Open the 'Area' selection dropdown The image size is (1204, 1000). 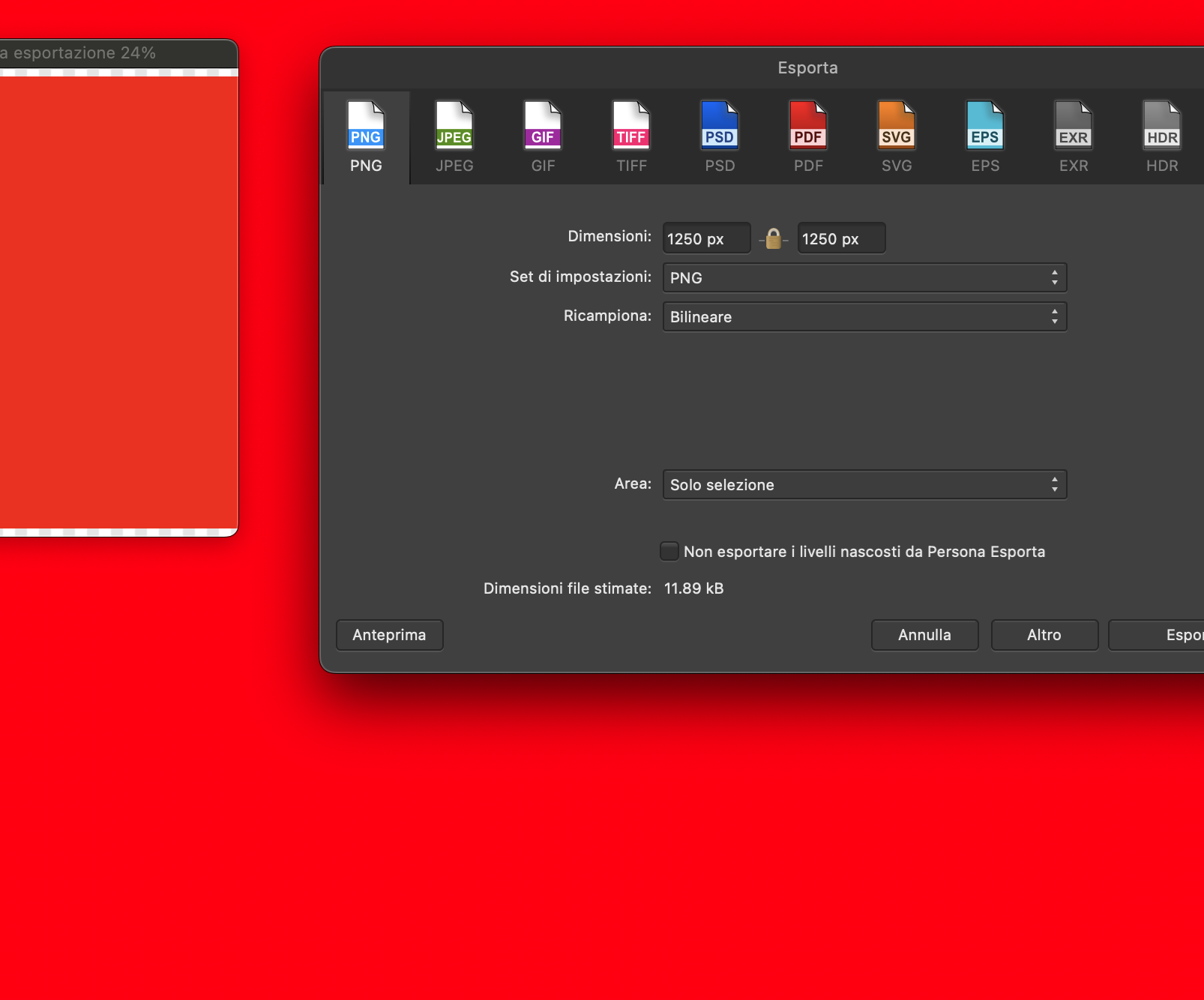(x=864, y=484)
